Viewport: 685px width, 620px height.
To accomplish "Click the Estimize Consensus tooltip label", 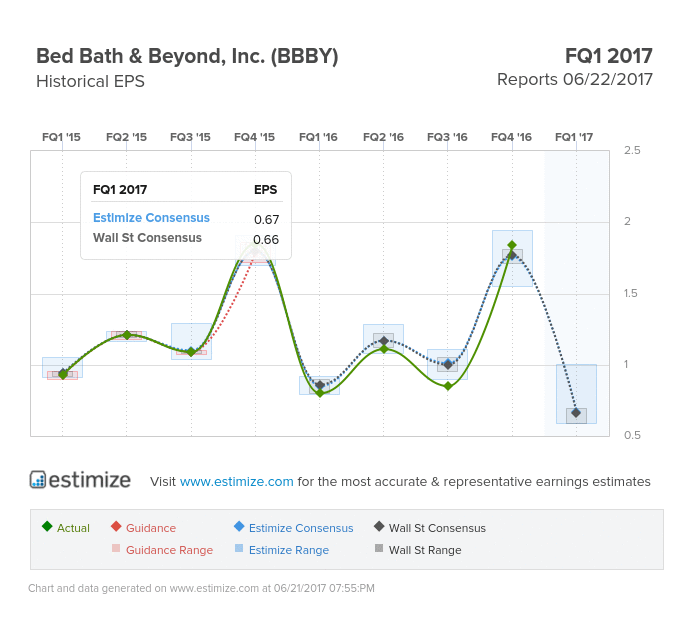I will pyautogui.click(x=151, y=218).
